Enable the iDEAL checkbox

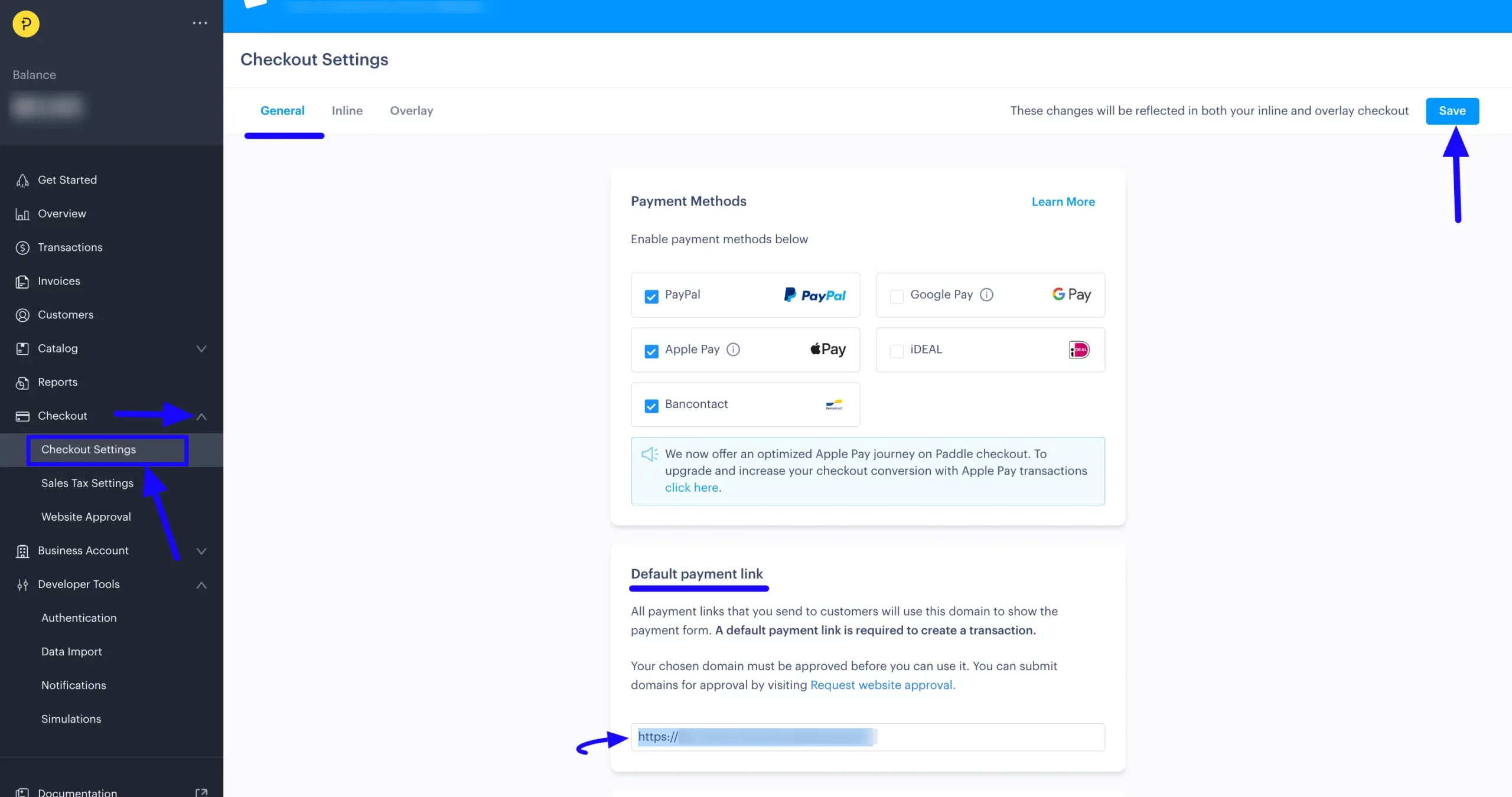coord(896,351)
